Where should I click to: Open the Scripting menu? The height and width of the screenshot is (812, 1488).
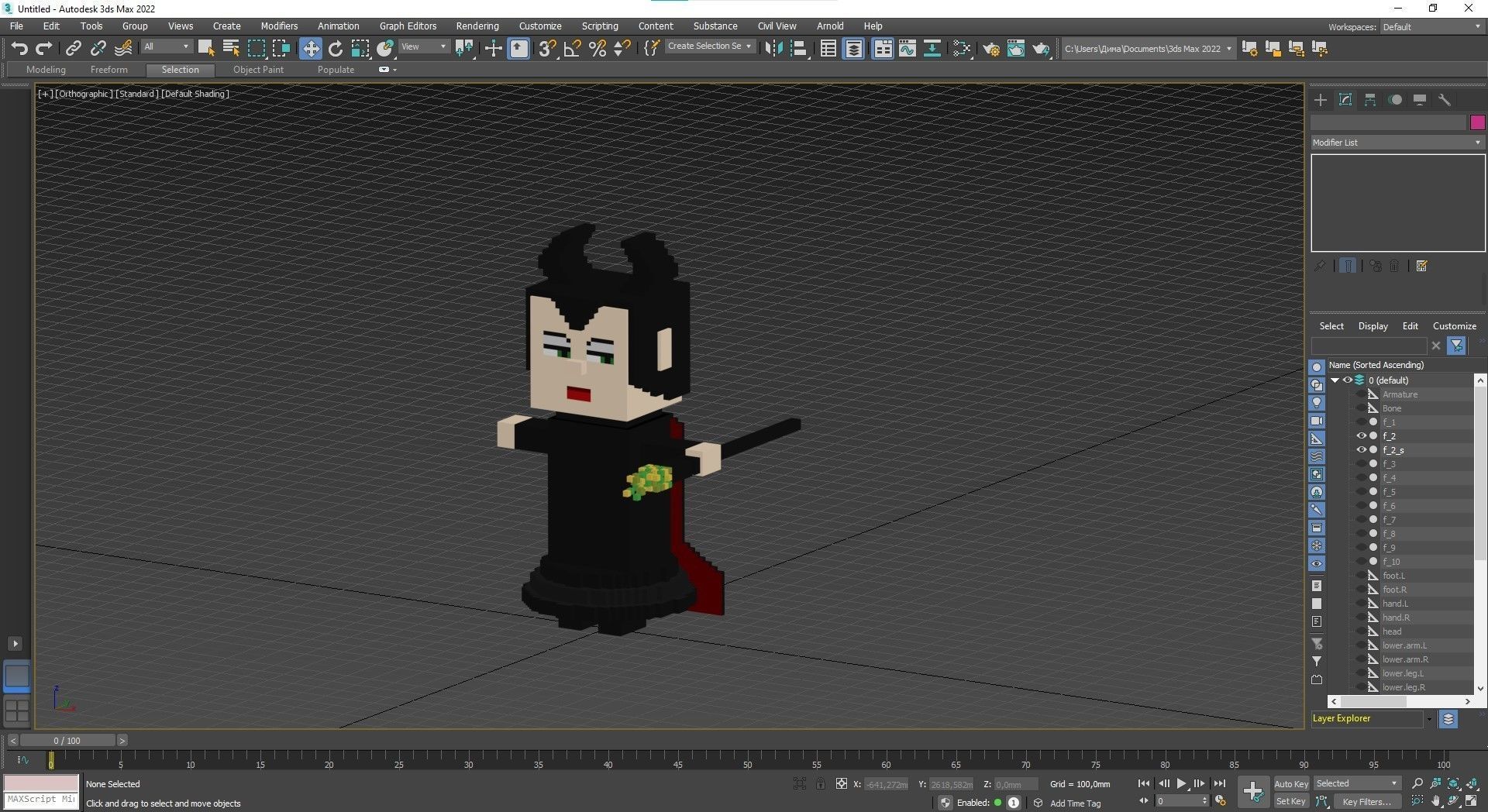[x=600, y=26]
